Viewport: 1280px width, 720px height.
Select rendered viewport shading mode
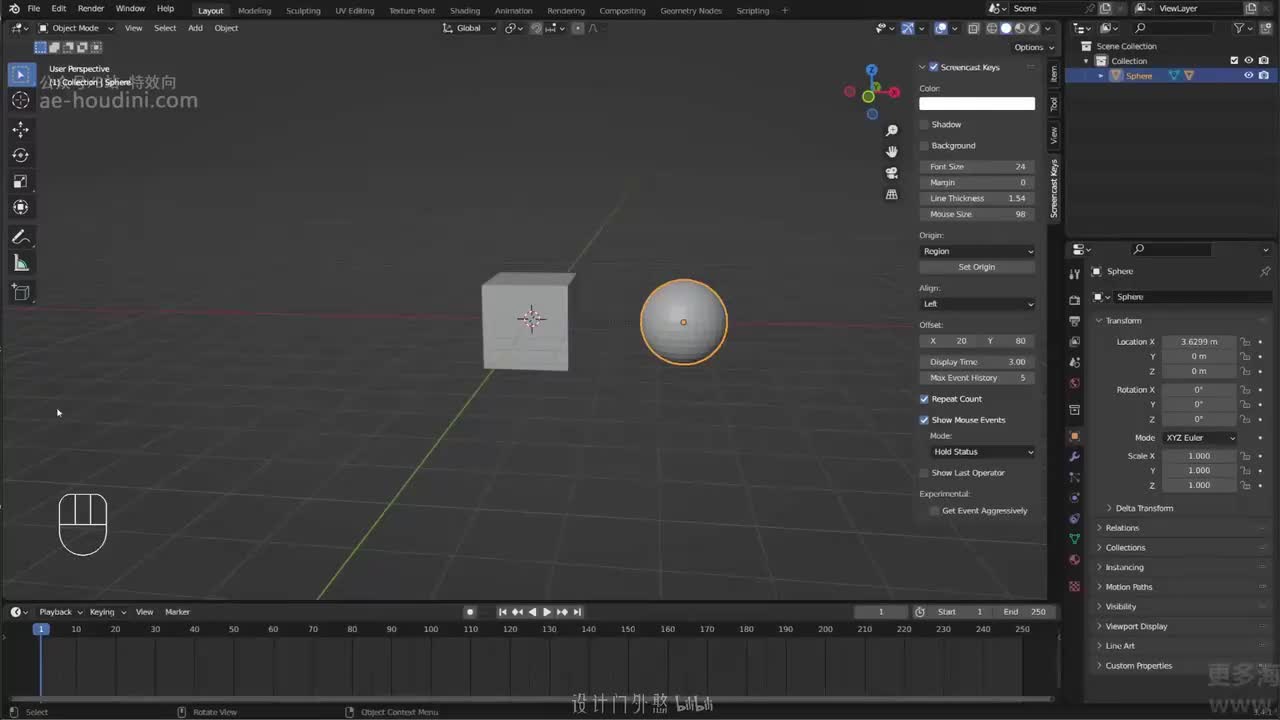coord(1034,28)
